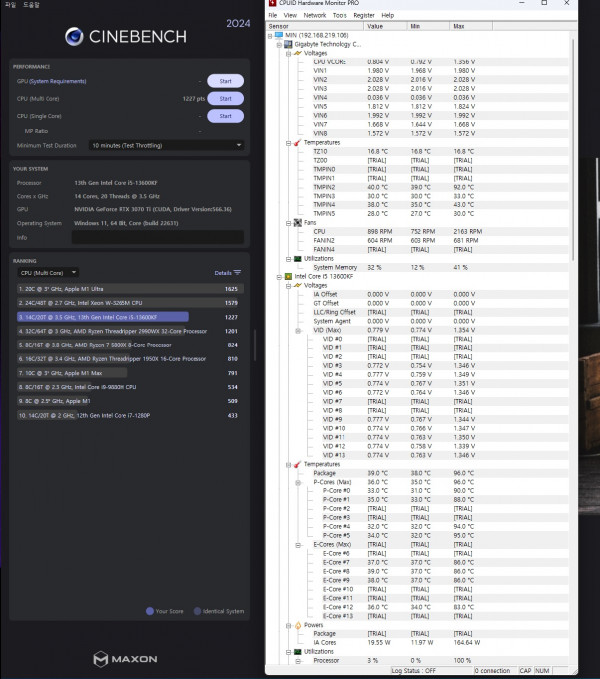Image resolution: width=600 pixels, height=679 pixels.
Task: Open the Korean Help menu in Cinebench
Action: coord(31,5)
